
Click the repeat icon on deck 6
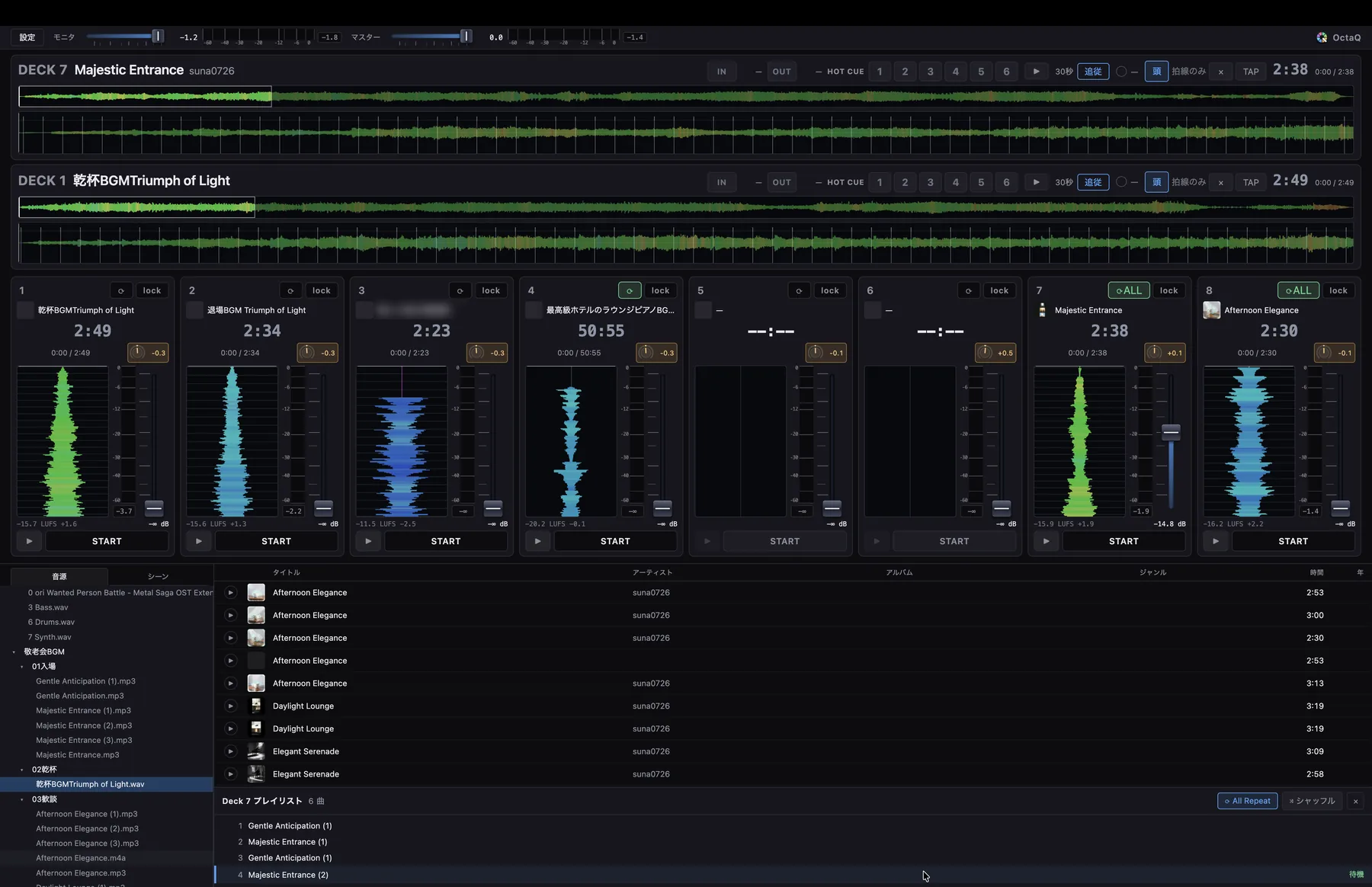[x=968, y=290]
